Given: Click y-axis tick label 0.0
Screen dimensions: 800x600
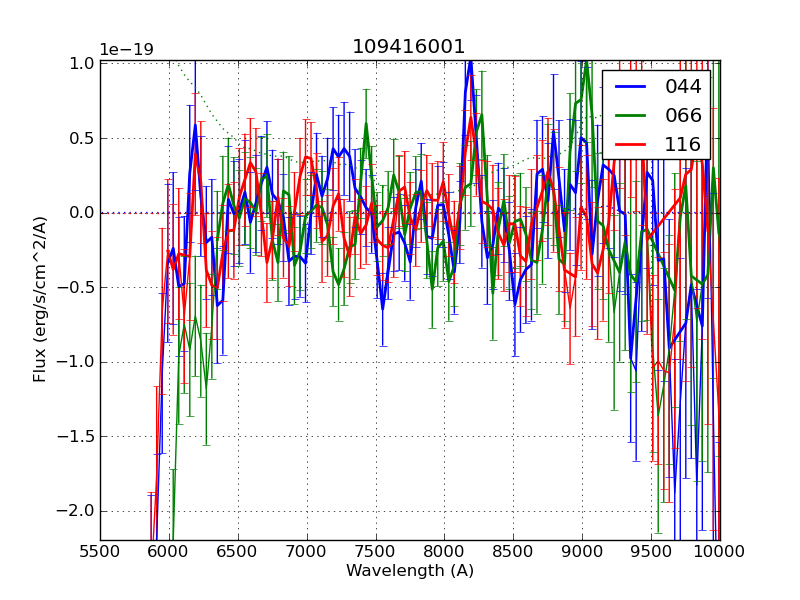Looking at the screenshot, I should pyautogui.click(x=82, y=212).
